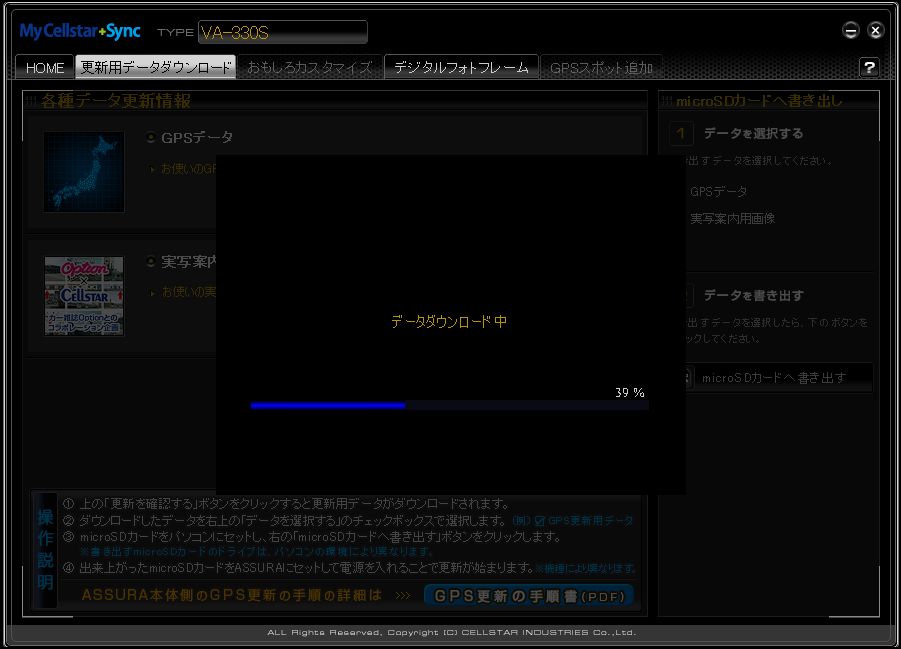Screen dimensions: 901x649
Task: Select the GPSデータ option in right panel
Action: tap(718, 191)
